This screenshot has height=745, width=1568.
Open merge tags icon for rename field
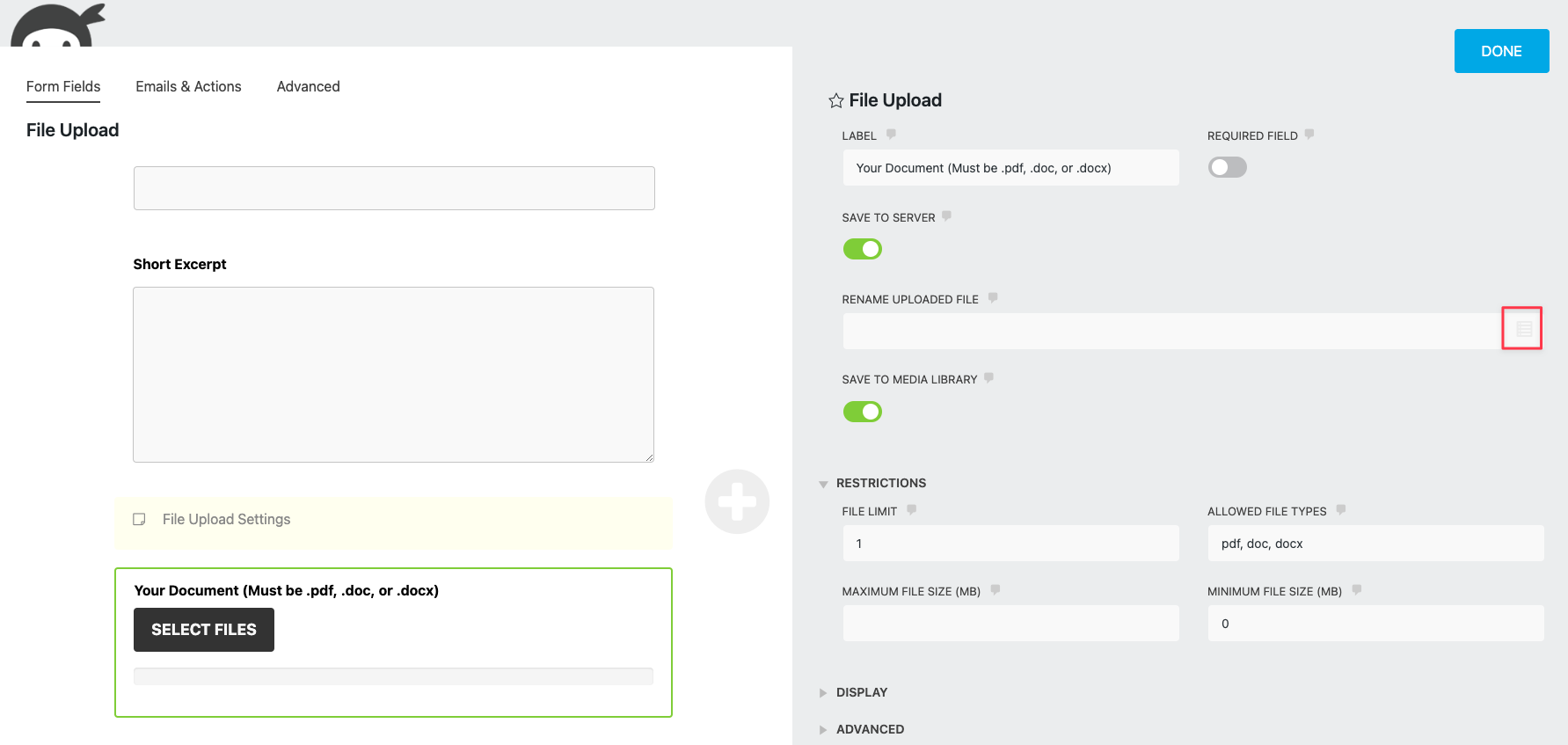pos(1523,329)
